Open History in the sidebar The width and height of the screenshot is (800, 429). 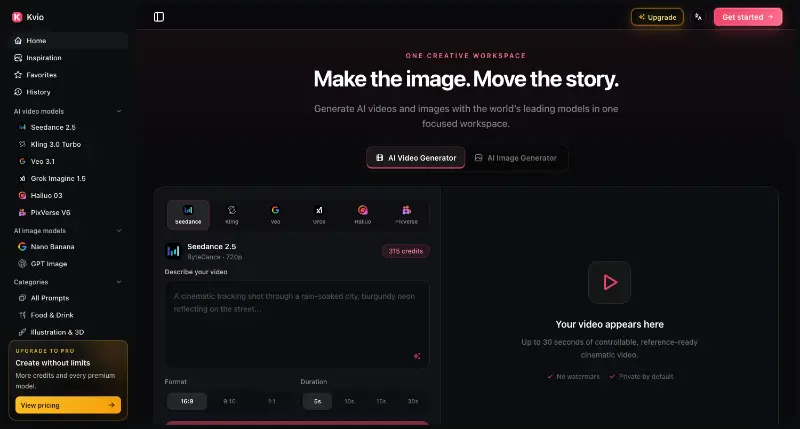coord(68,92)
